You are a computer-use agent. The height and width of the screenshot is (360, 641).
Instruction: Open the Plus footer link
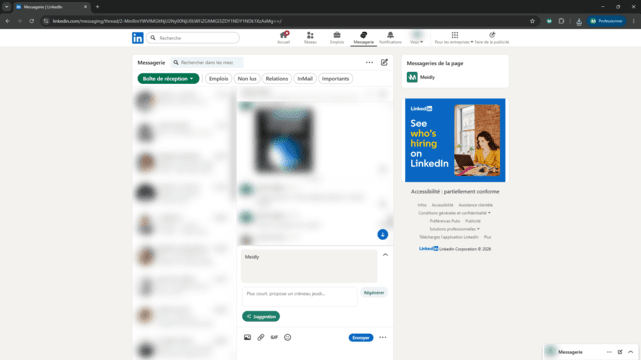487,237
